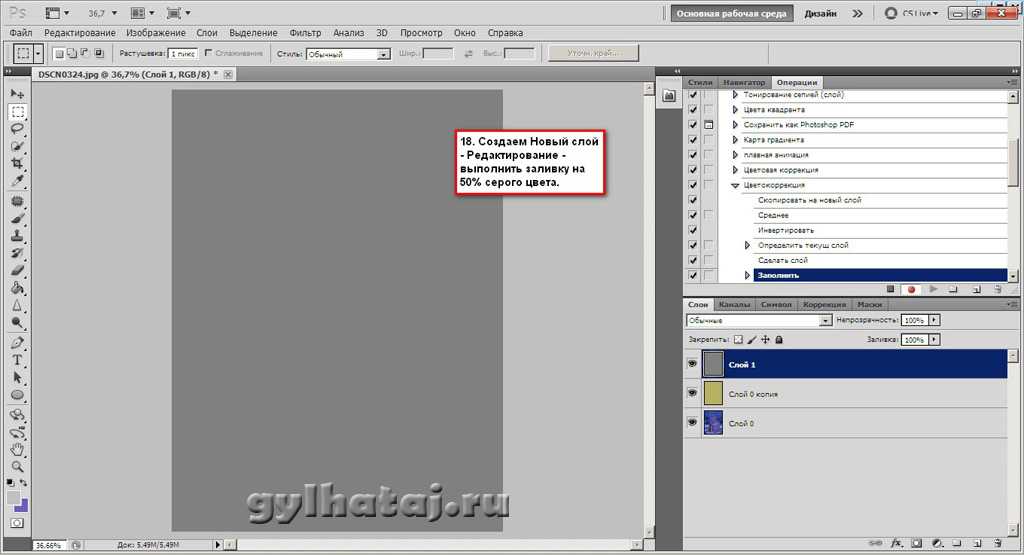Screen dimensions: 1024x555
Task: Open the Фильтр menu
Action: 304,33
